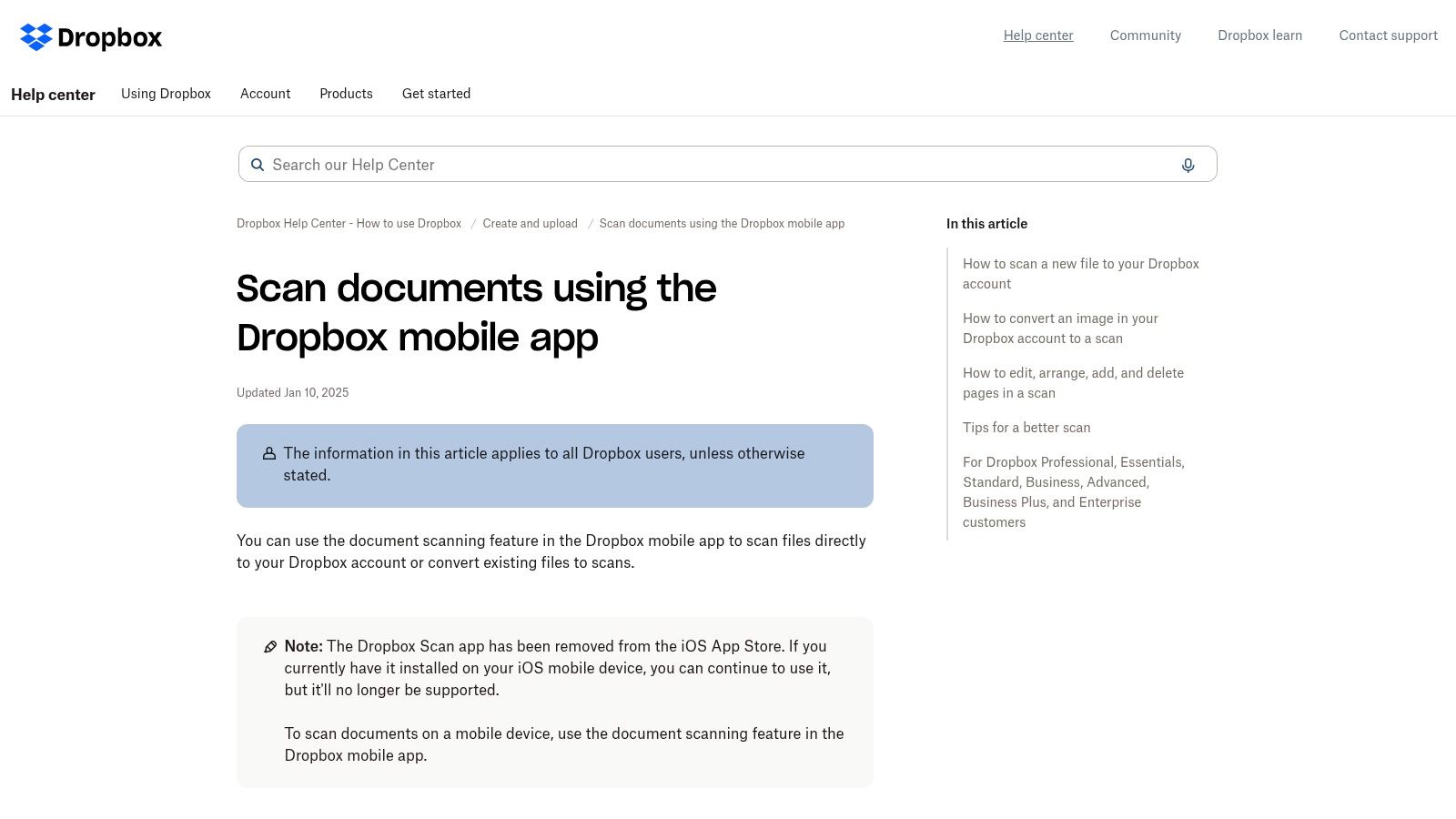
Task: Click the lock icon in the blue notice box
Action: (268, 452)
